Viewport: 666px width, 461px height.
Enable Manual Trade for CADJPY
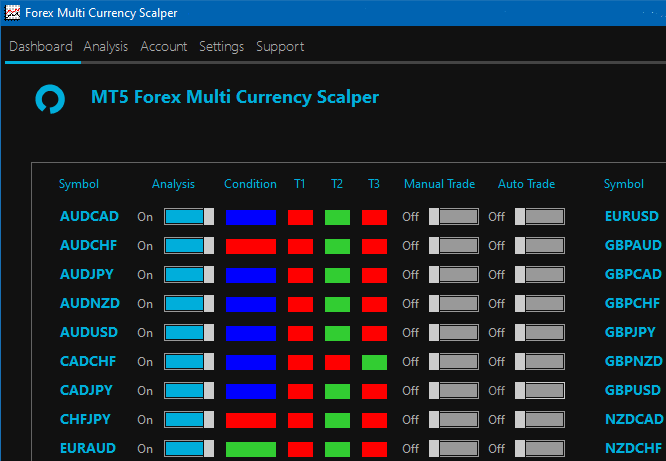[454, 390]
